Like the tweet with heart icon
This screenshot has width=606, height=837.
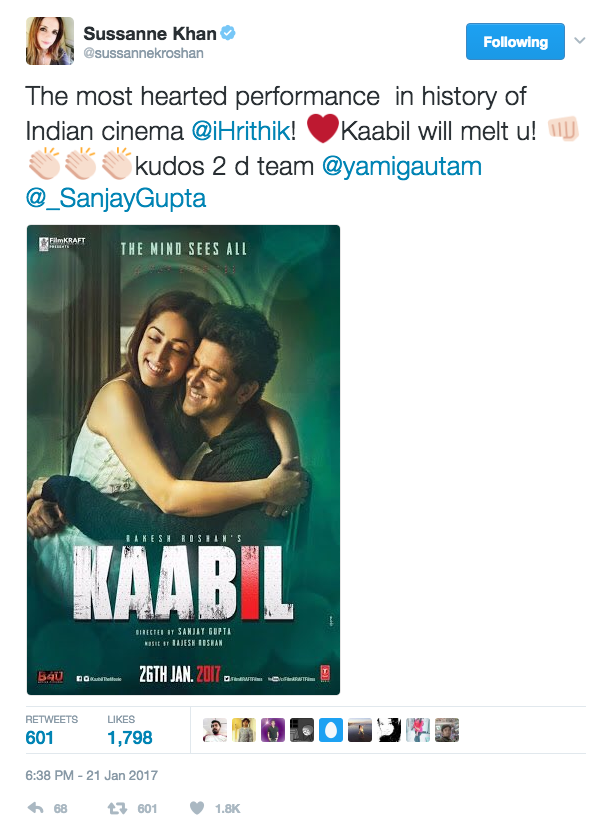197,808
